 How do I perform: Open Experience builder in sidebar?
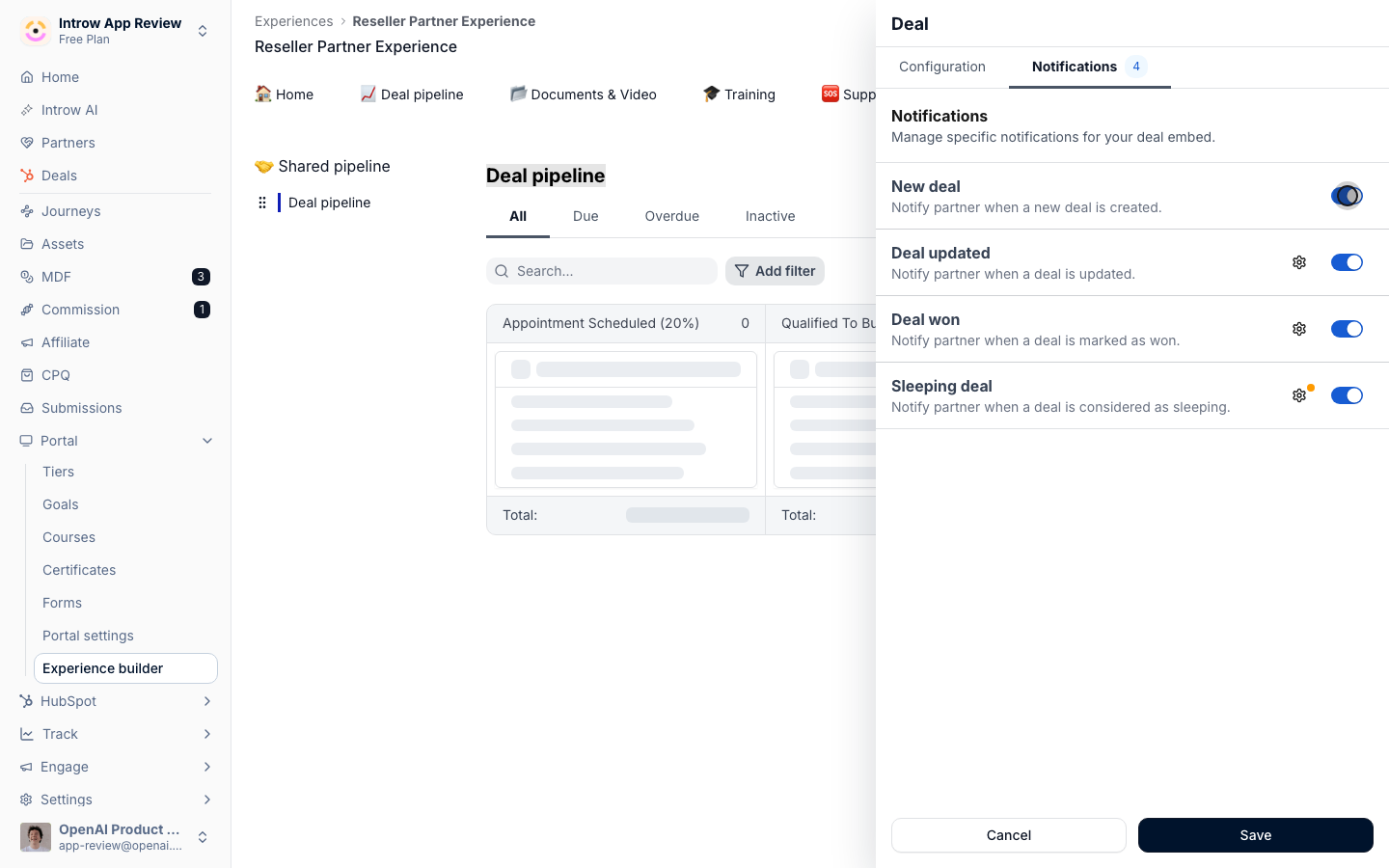(125, 668)
